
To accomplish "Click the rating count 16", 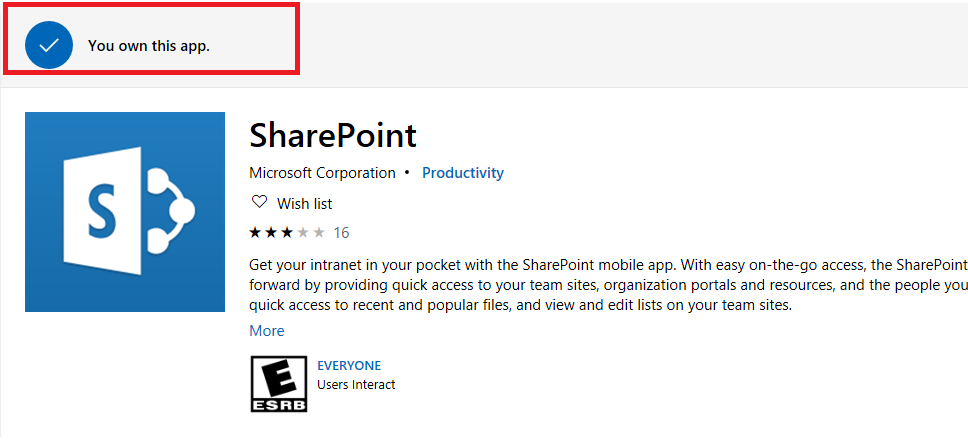I will click(341, 233).
